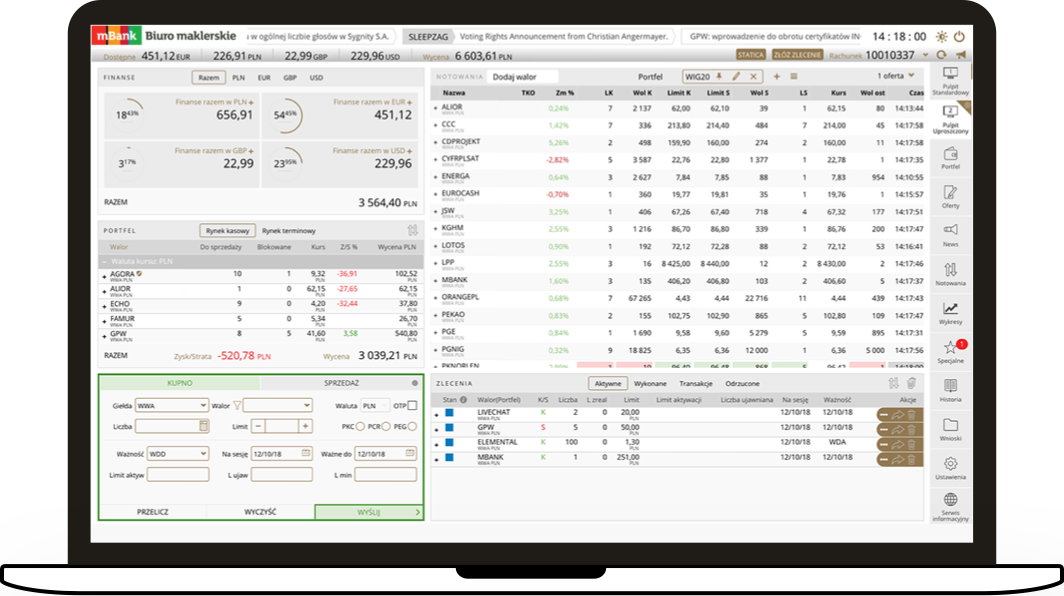Select the PKC radio option
Image resolution: width=1064 pixels, height=596 pixels.
coord(360,426)
